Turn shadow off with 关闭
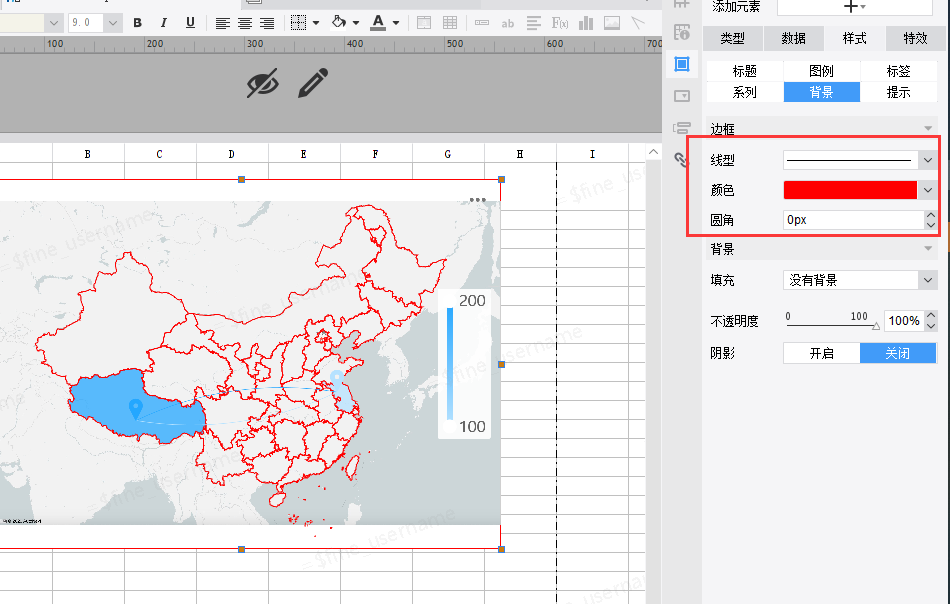950x604 pixels. (897, 353)
